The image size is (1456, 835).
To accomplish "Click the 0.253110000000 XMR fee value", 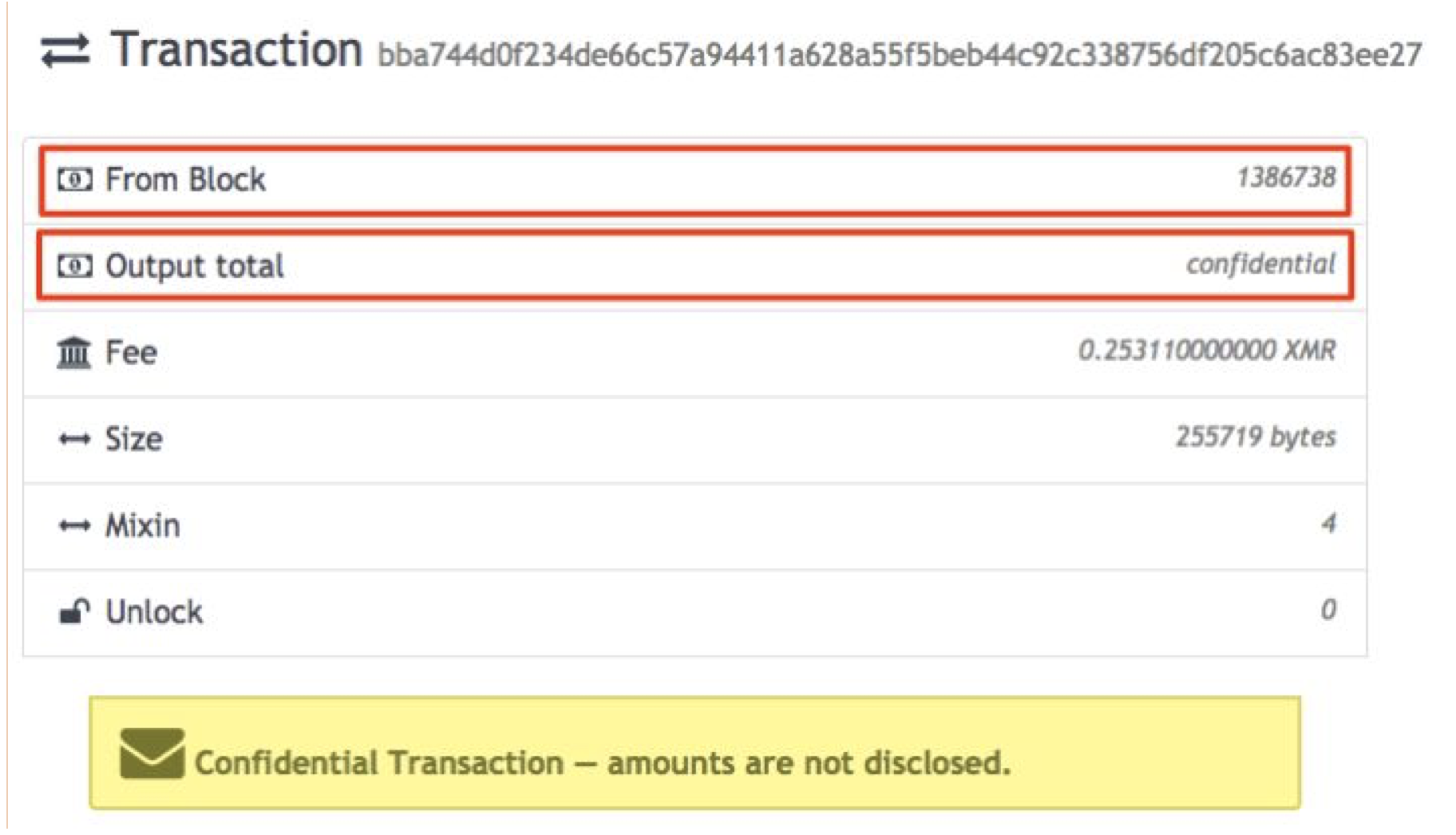I will 1207,350.
